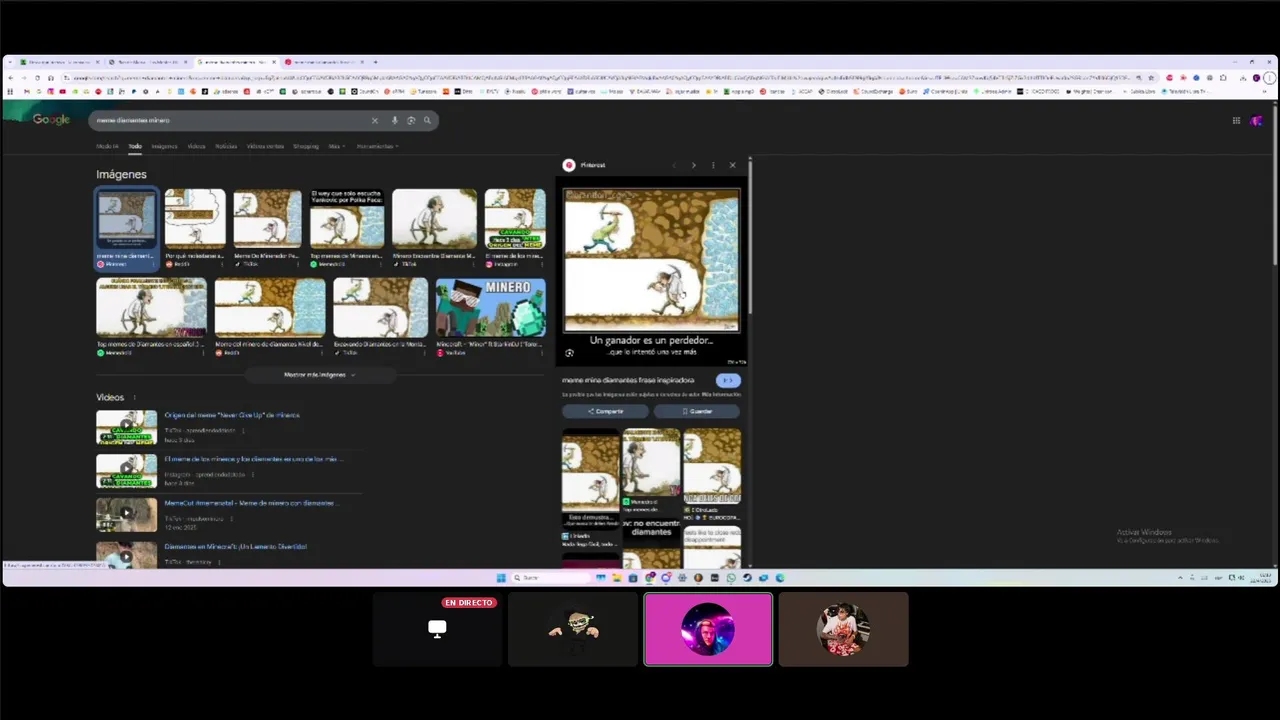Screen dimensions: 1280x720
Task: Open File Explorer from the taskbar
Action: [x=617, y=577]
